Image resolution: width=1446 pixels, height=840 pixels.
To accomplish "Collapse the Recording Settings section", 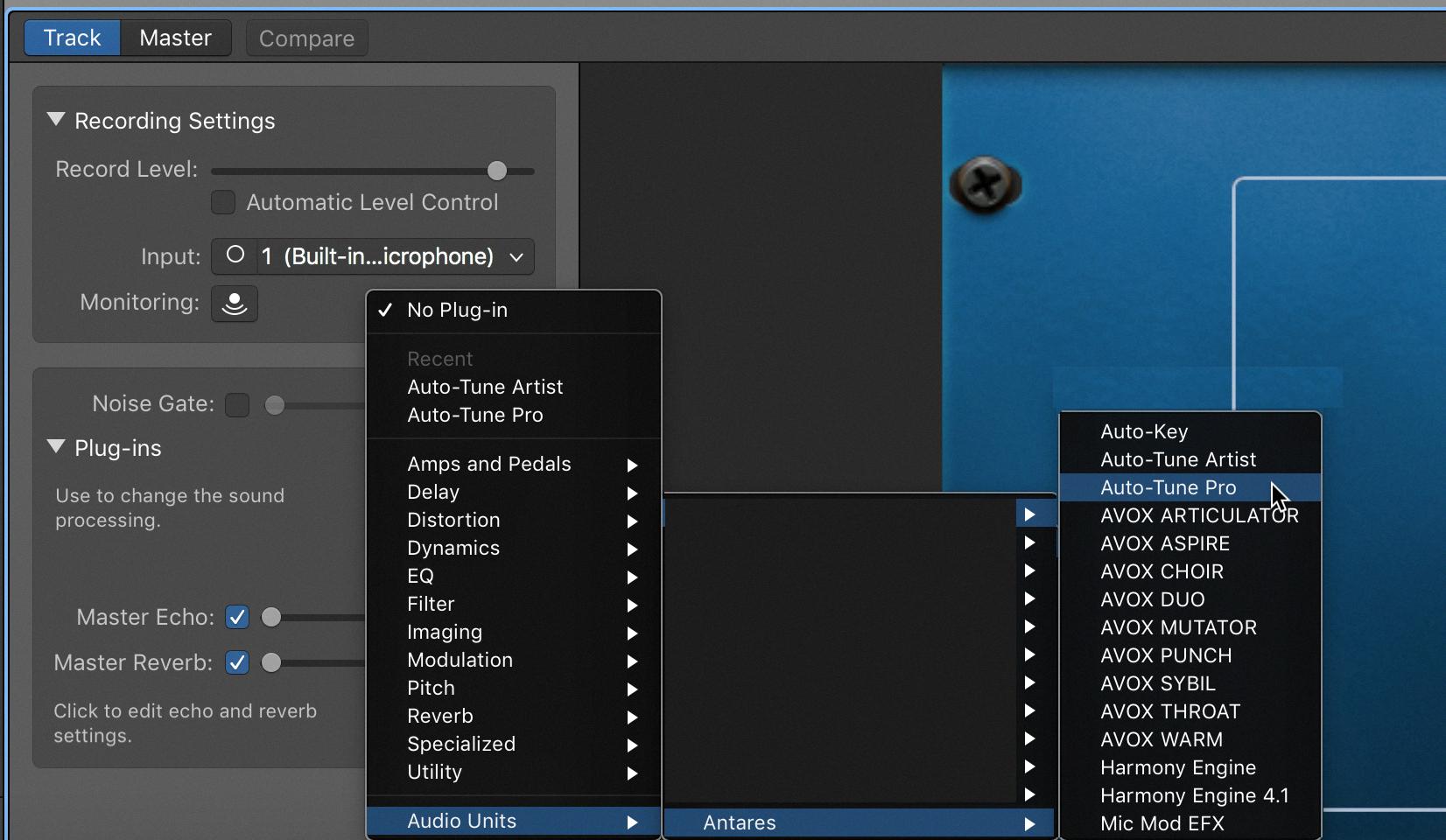I will (x=56, y=120).
